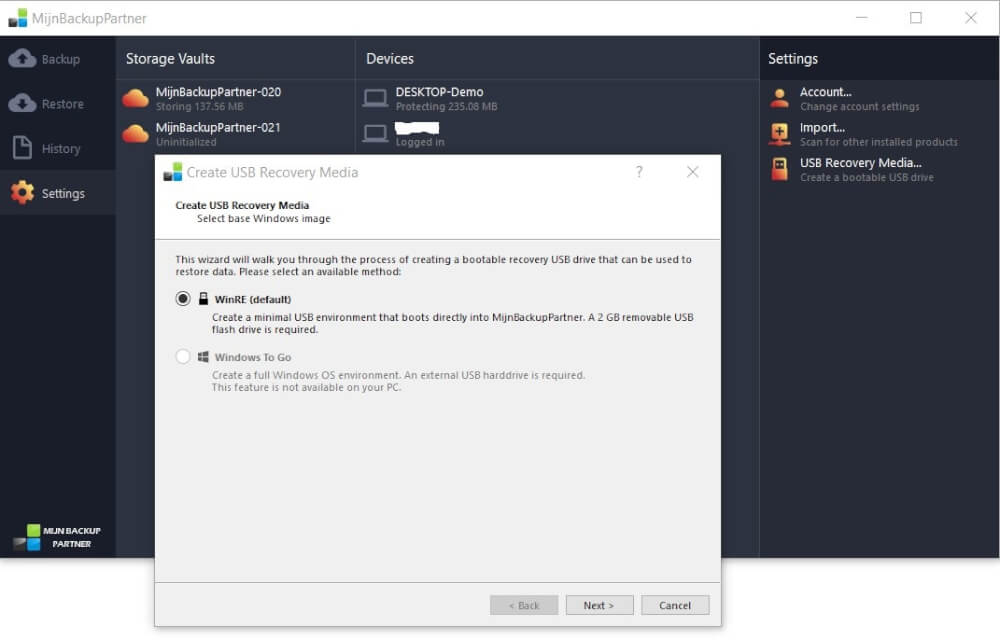Screen dimensions: 1000x641
Task: Click the Import plus icon
Action: [x=779, y=134]
